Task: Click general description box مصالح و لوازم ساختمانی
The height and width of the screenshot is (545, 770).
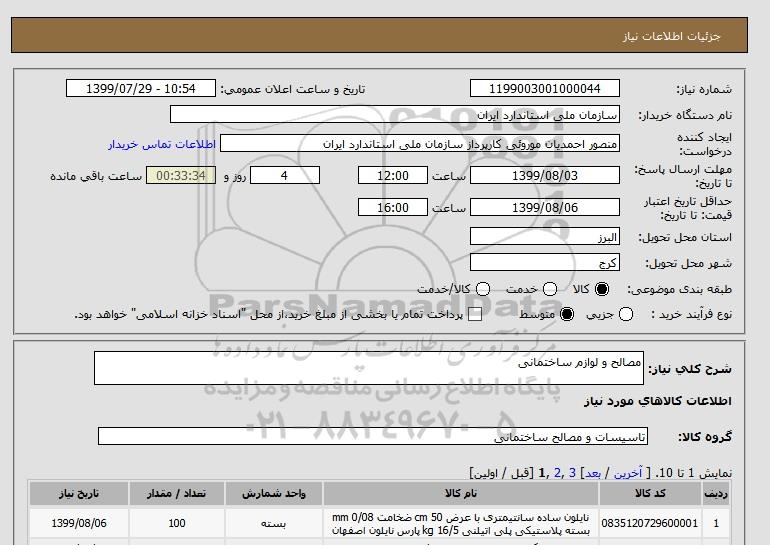Action: [x=369, y=368]
